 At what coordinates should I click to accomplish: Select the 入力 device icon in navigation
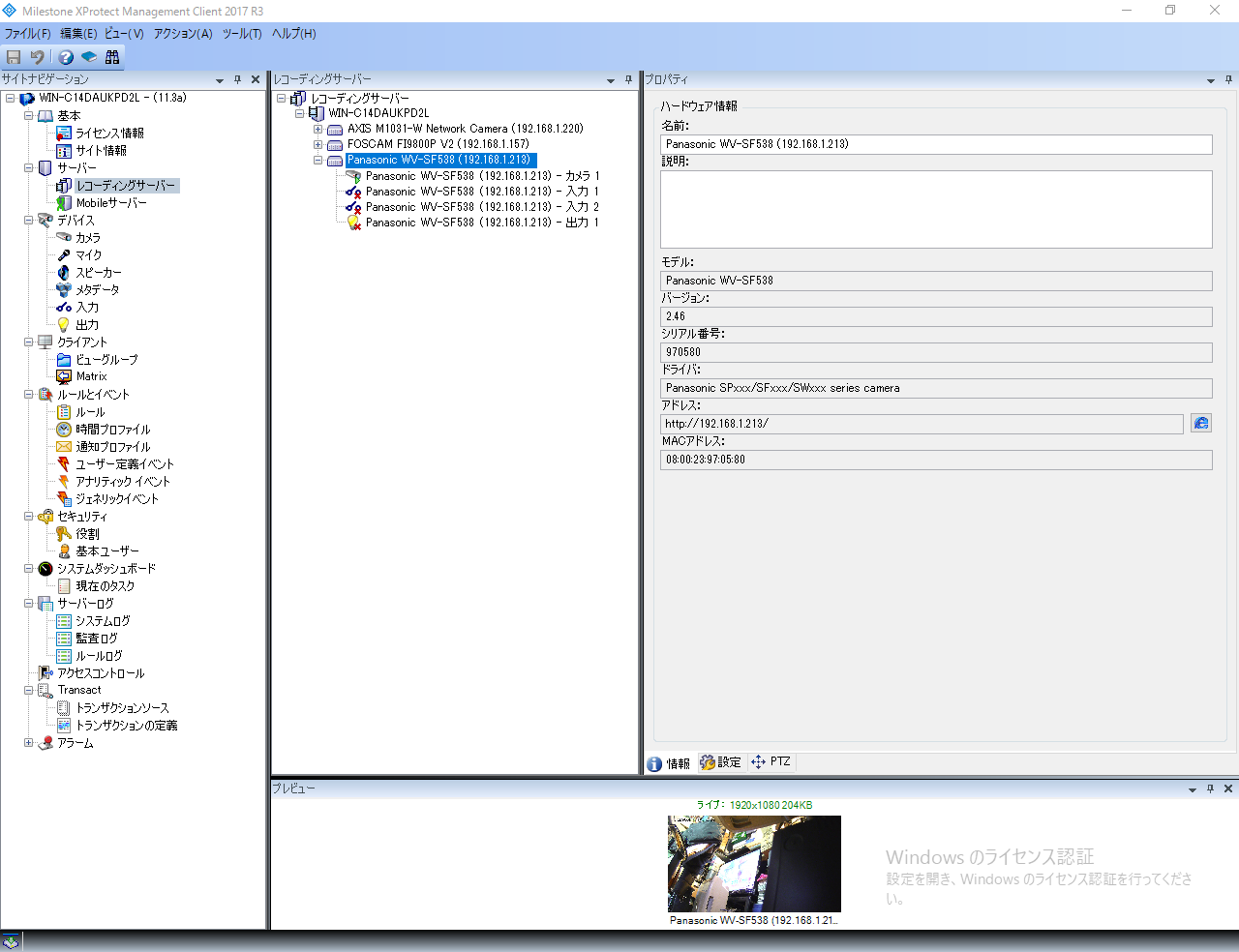[x=64, y=307]
